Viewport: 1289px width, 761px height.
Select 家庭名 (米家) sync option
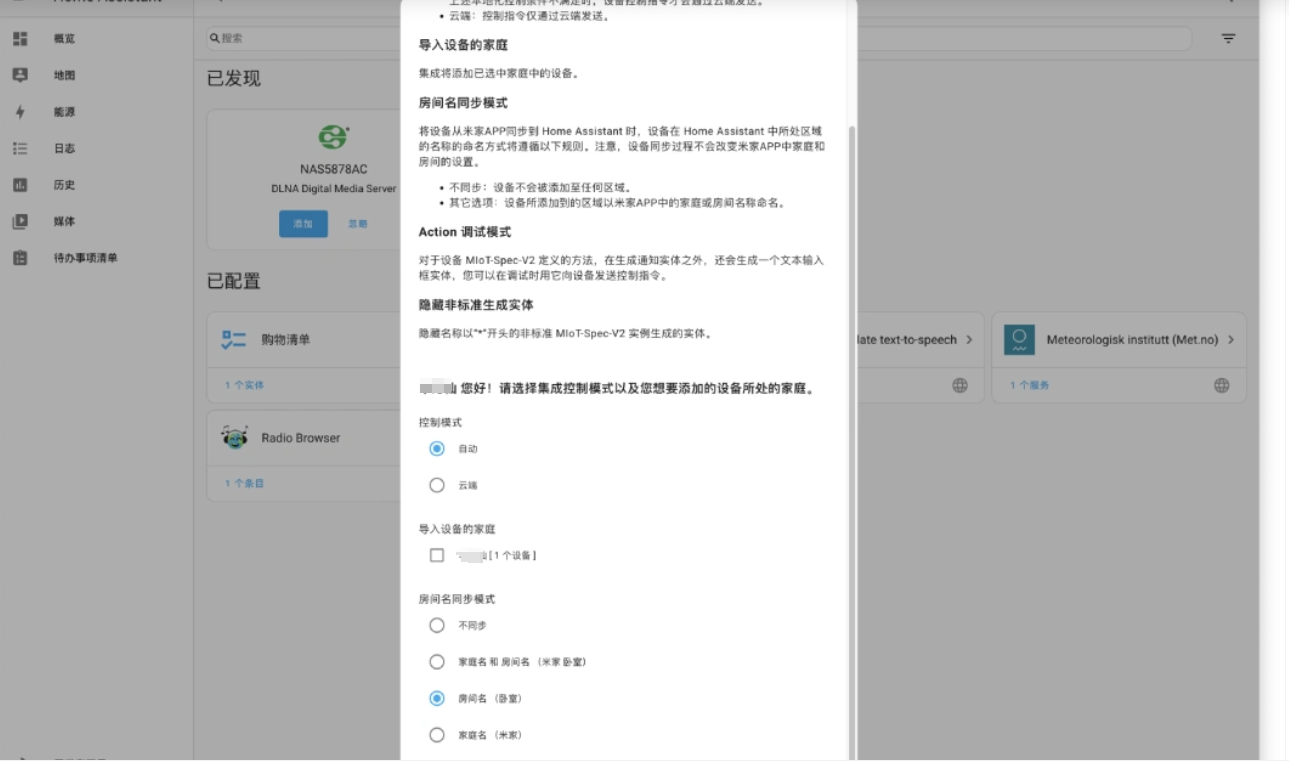coord(437,735)
